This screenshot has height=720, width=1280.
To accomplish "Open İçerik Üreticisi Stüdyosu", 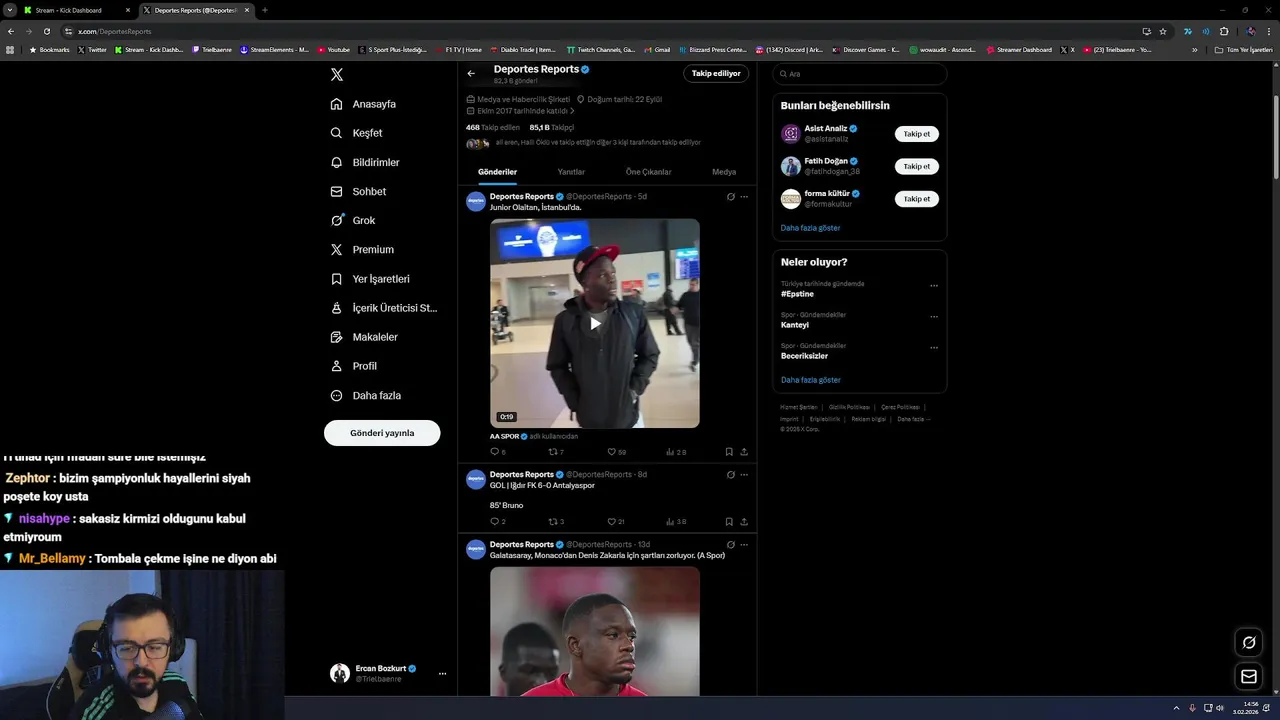I will pyautogui.click(x=384, y=308).
